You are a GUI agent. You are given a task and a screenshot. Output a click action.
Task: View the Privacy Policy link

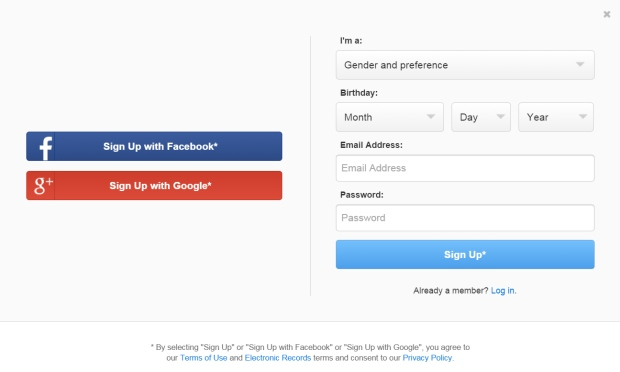(x=427, y=358)
